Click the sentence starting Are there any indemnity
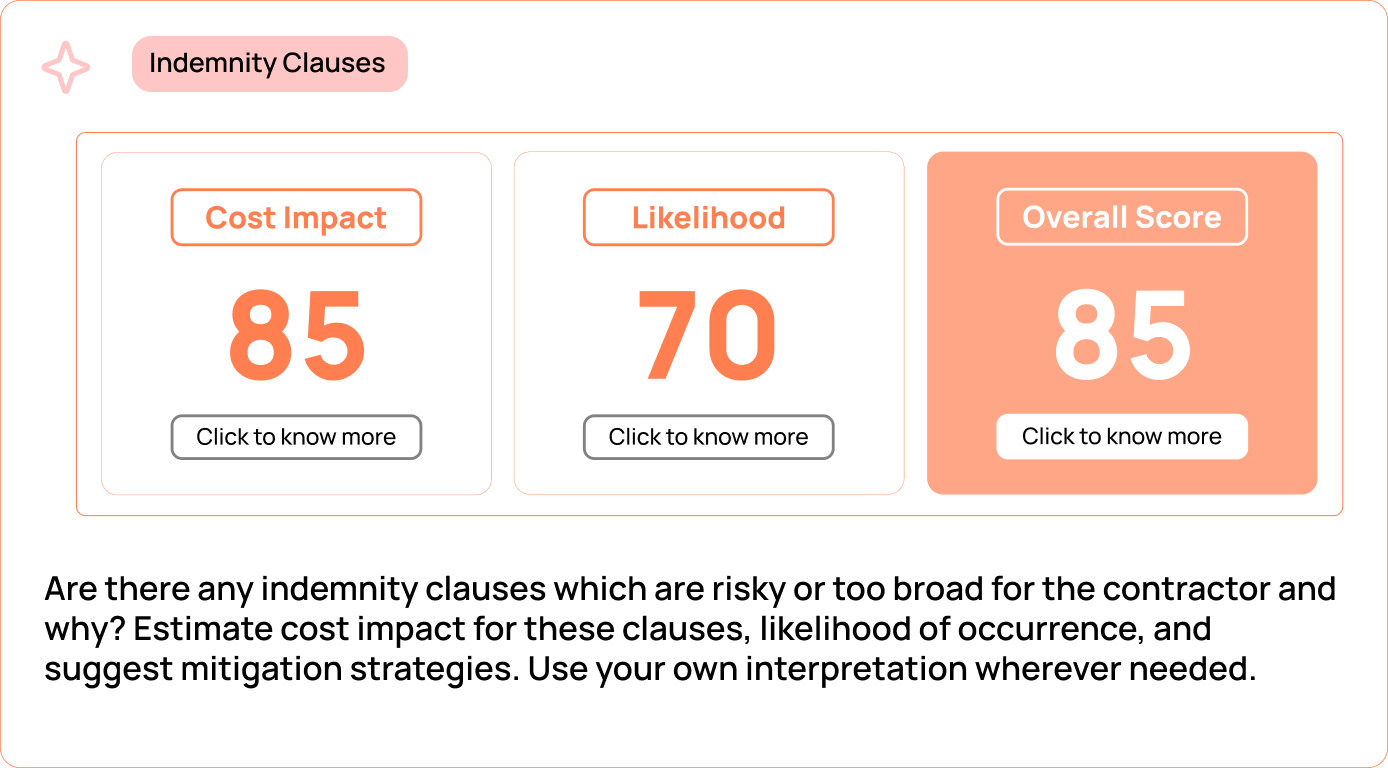1388x768 pixels. coord(690,608)
